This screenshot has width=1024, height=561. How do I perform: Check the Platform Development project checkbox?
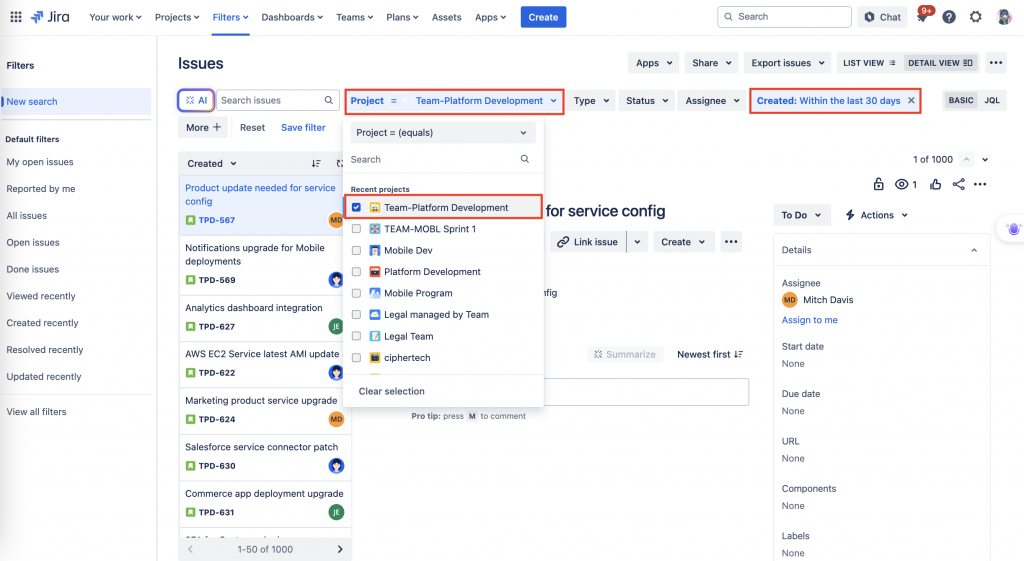356,272
